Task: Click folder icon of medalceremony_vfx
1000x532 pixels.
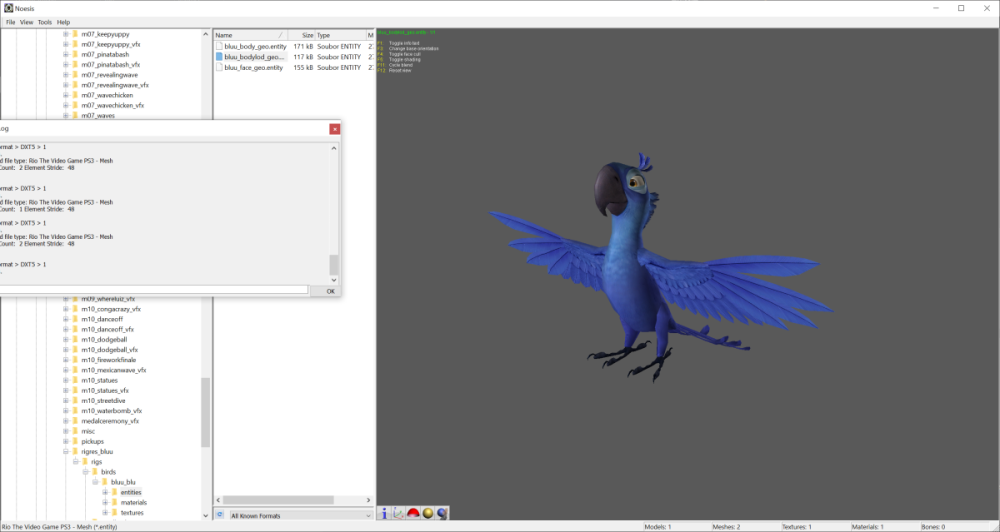Action: pos(75,421)
